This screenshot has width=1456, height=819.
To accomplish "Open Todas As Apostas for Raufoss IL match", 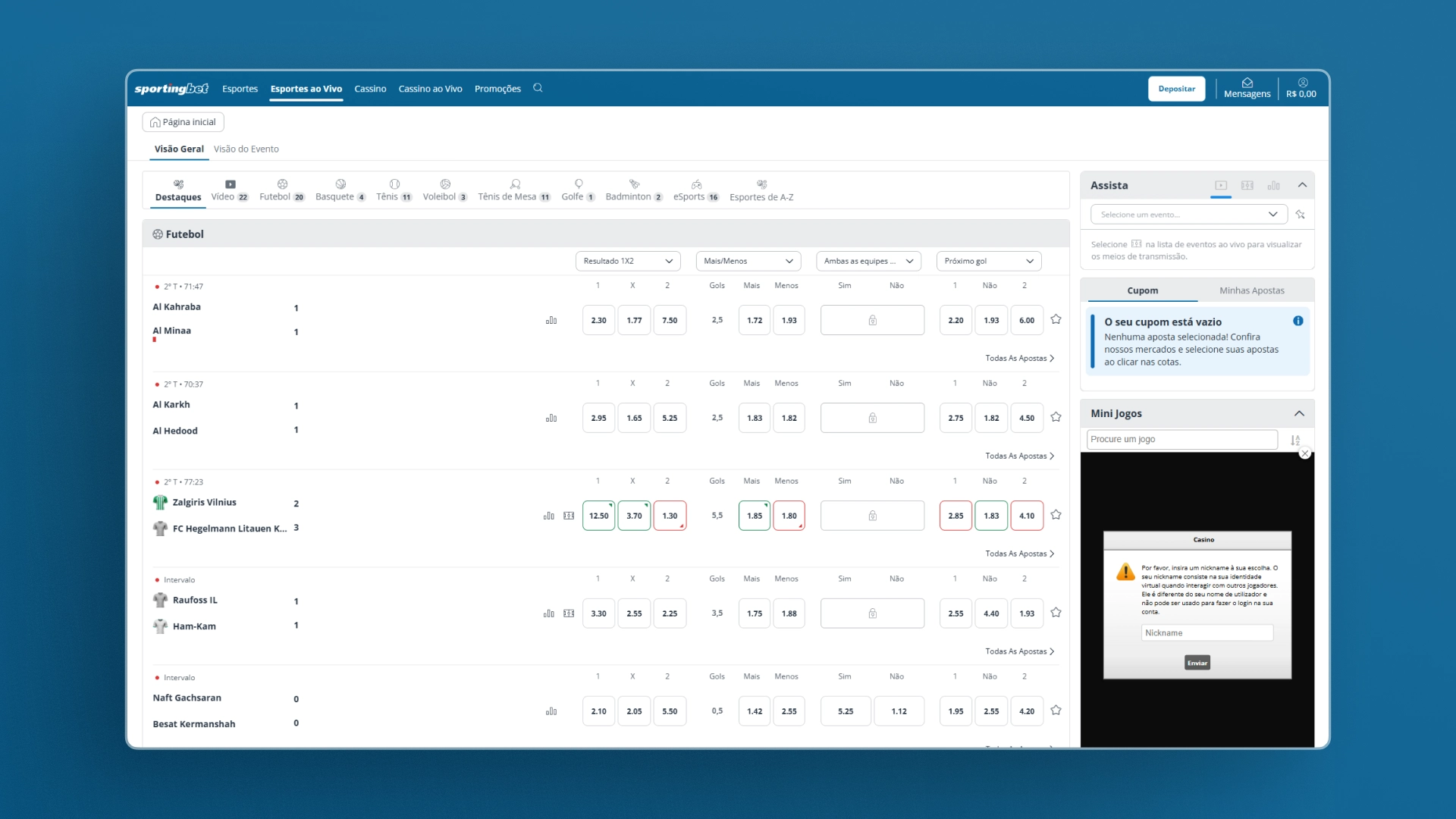I will pos(1020,651).
